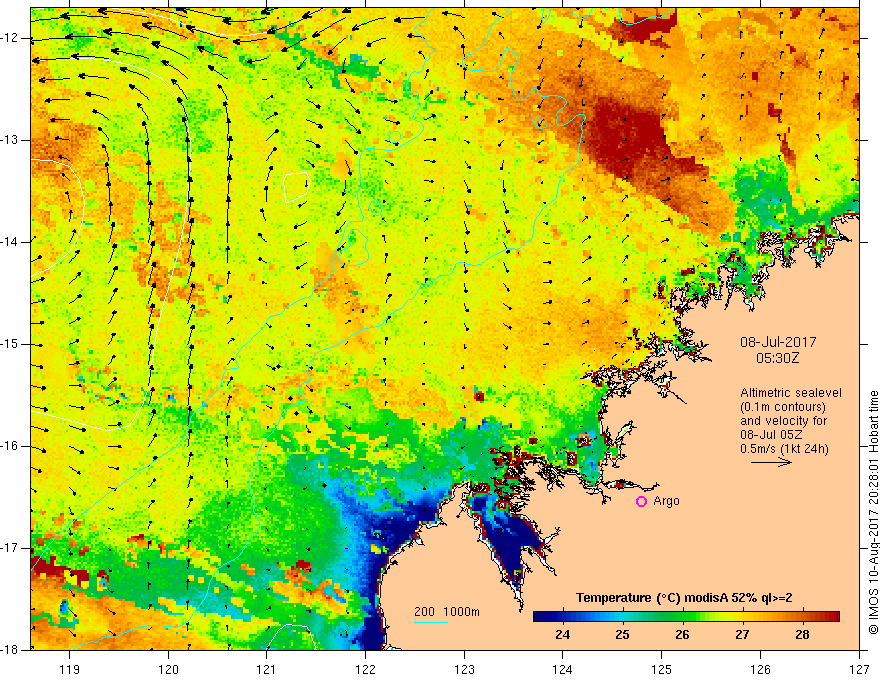This screenshot has width=880, height=680.
Task: Click the 24 colorbar tick label
Action: pyautogui.click(x=562, y=635)
